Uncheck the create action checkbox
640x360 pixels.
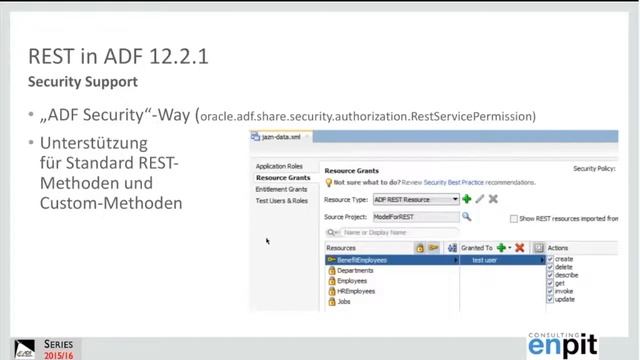tap(550, 259)
